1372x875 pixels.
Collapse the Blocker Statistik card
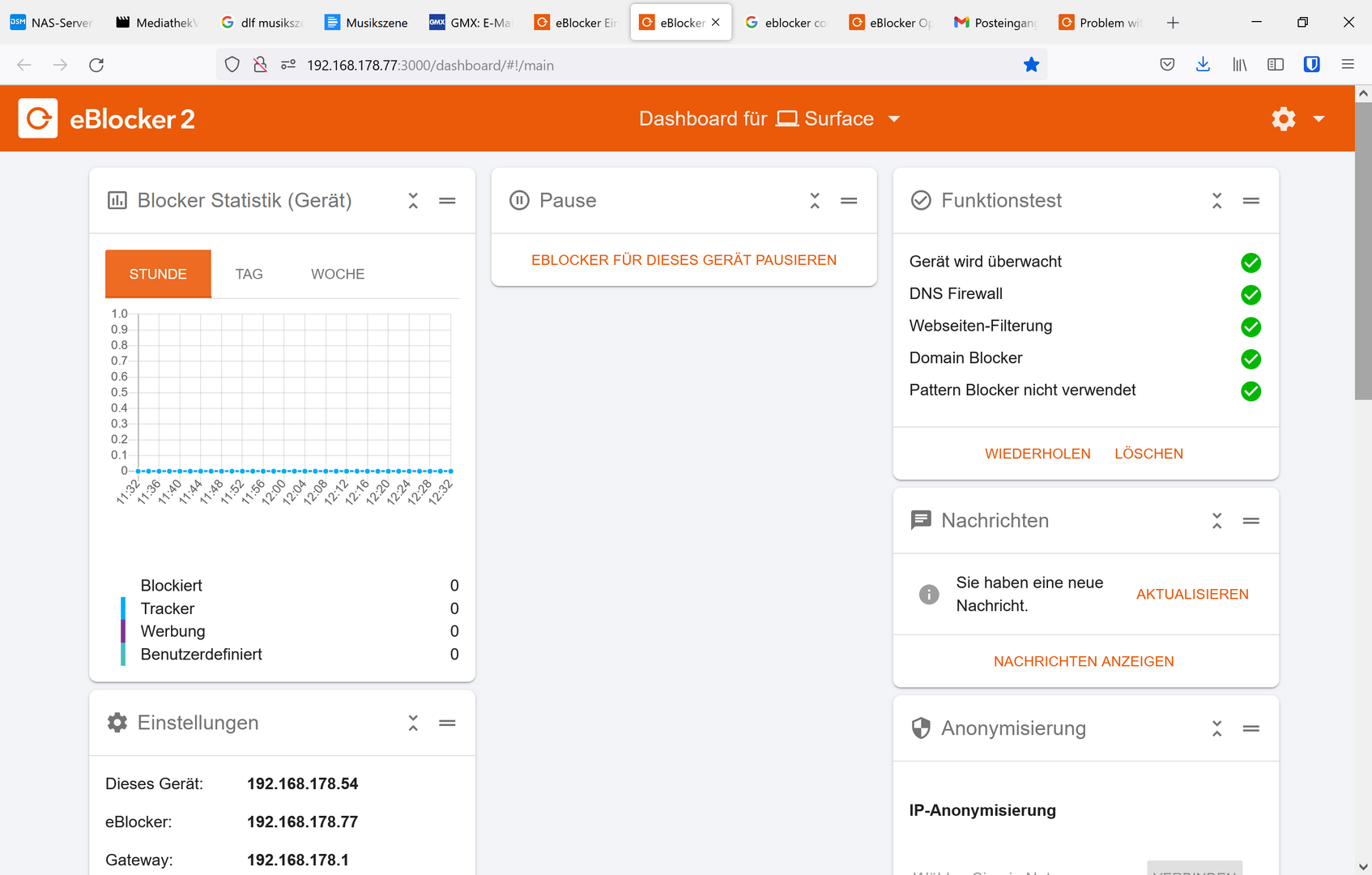(x=413, y=201)
